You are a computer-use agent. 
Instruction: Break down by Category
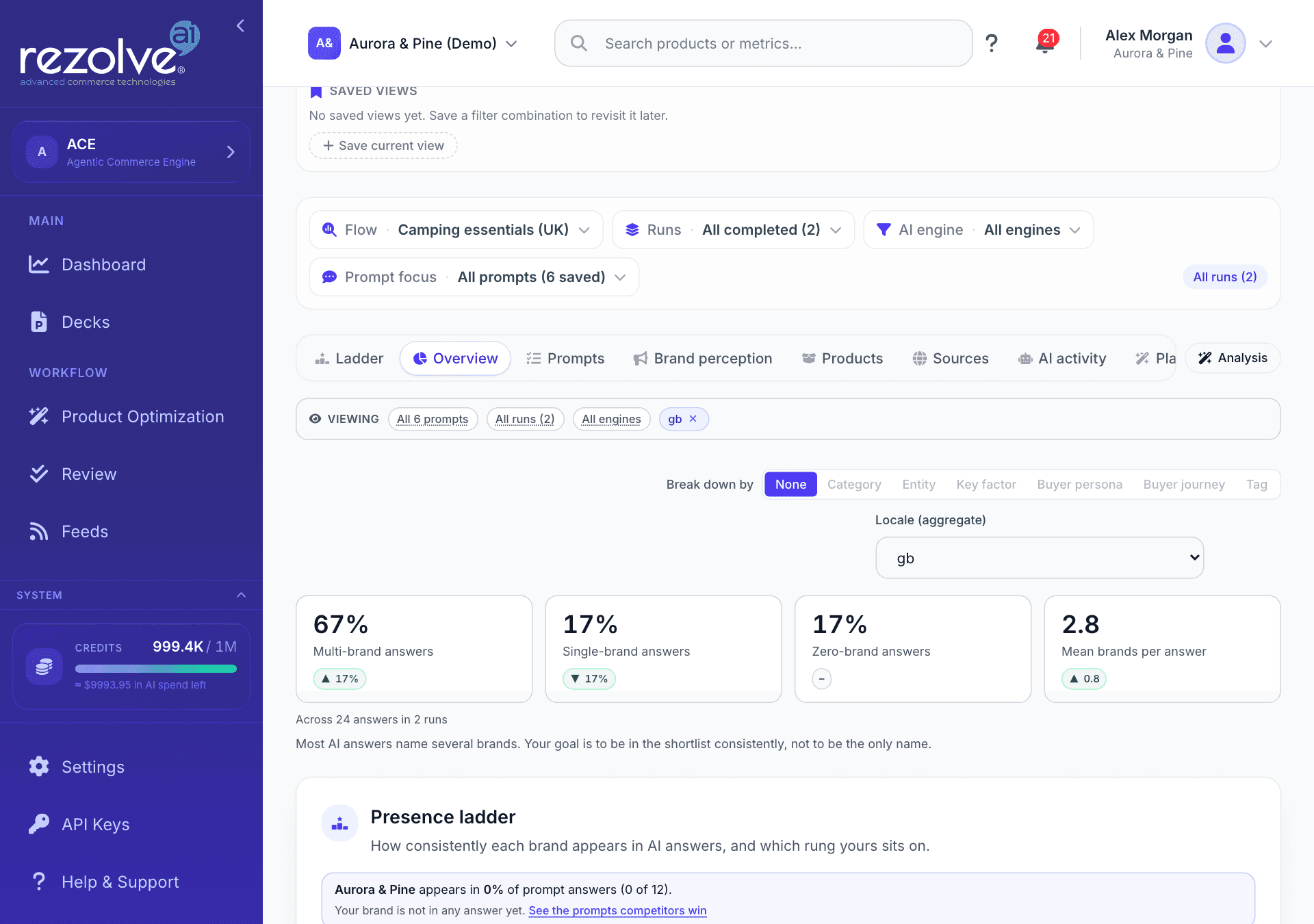(854, 485)
